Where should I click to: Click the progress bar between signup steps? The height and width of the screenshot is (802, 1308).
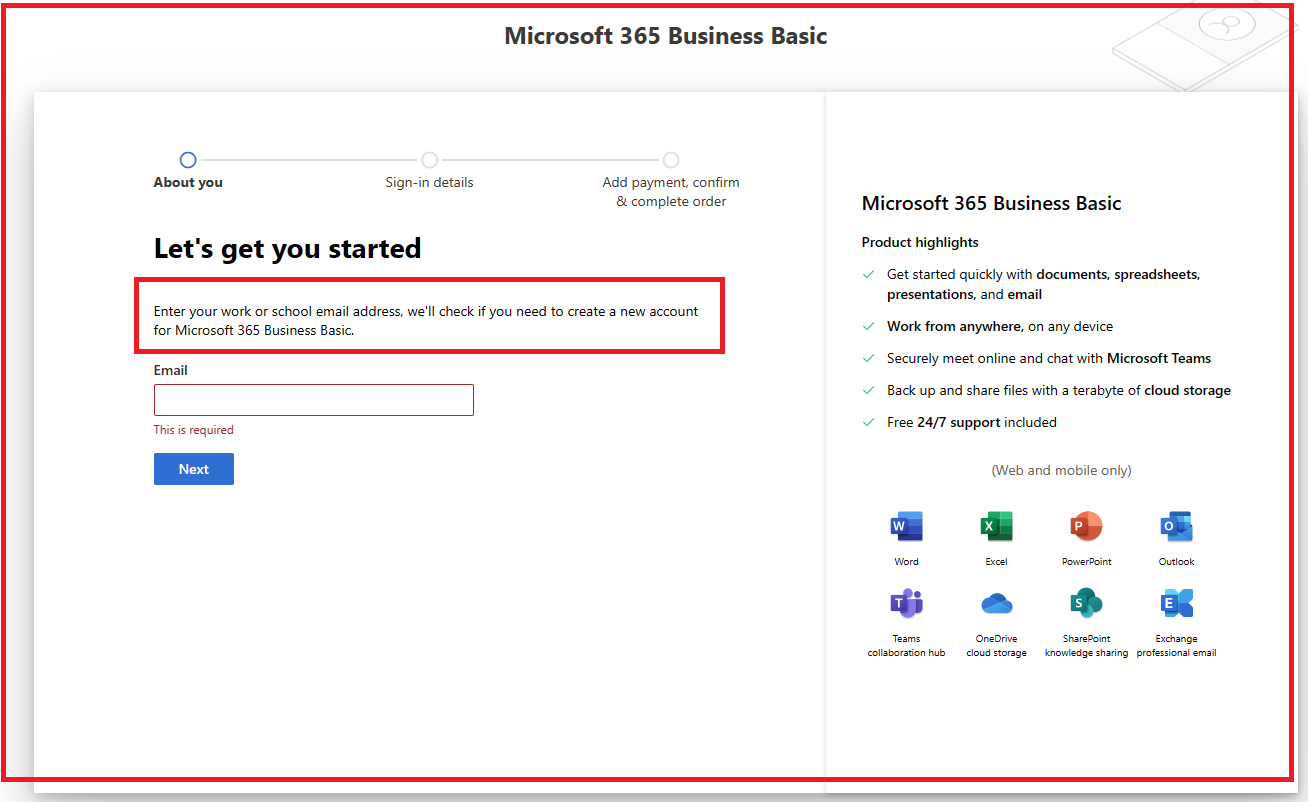coord(309,159)
